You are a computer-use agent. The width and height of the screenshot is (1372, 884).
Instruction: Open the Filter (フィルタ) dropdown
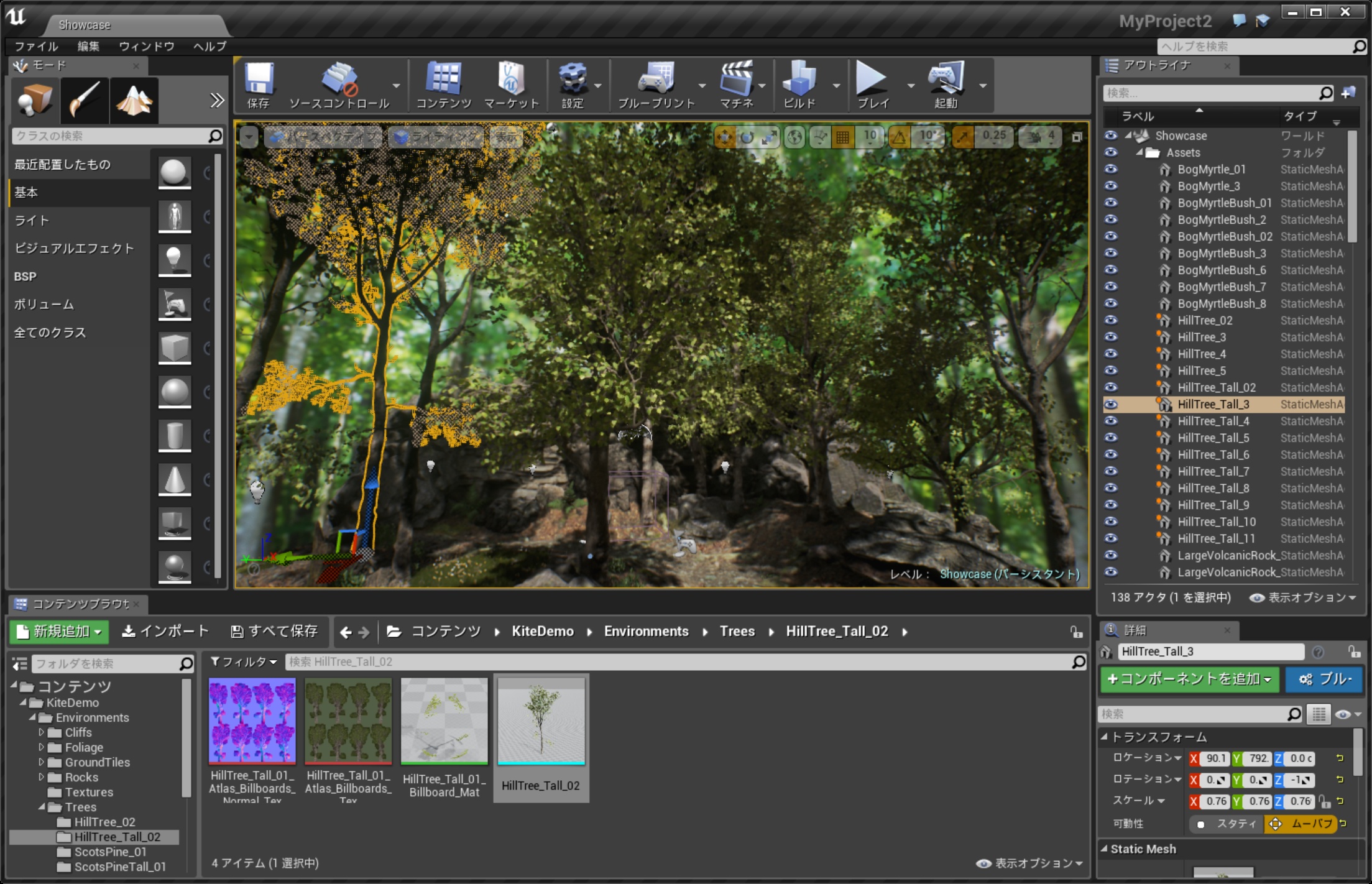(244, 662)
